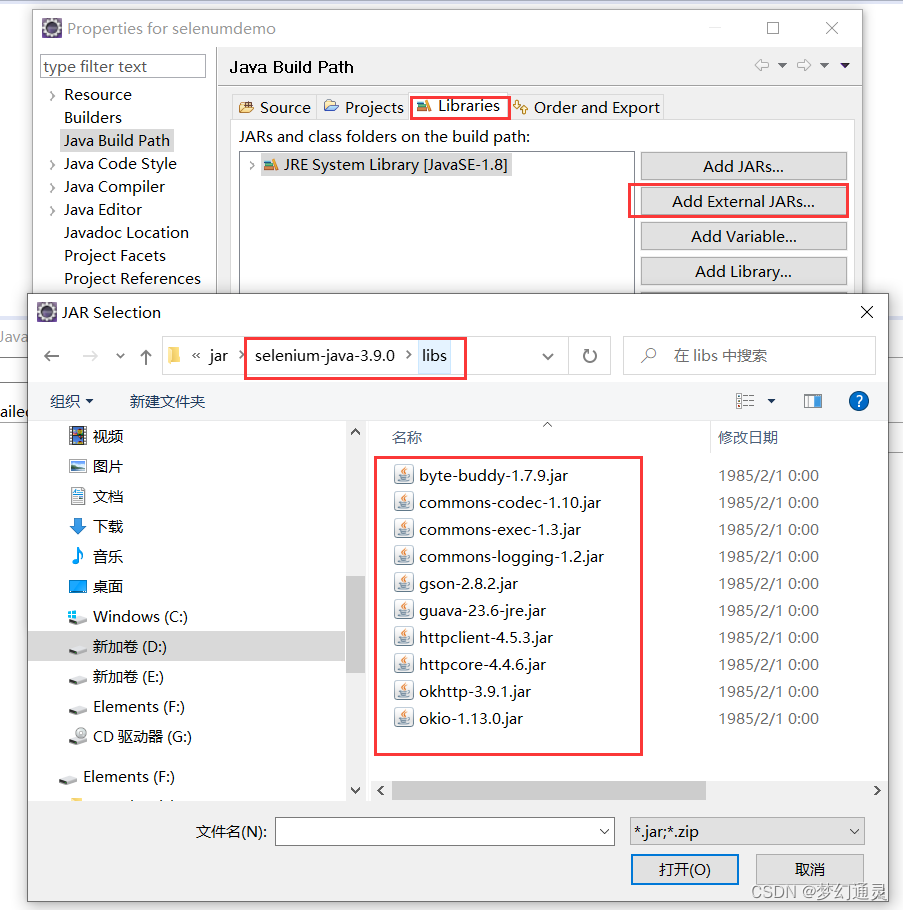
Task: Select guava-23.6-jre.jar
Action: pos(482,610)
